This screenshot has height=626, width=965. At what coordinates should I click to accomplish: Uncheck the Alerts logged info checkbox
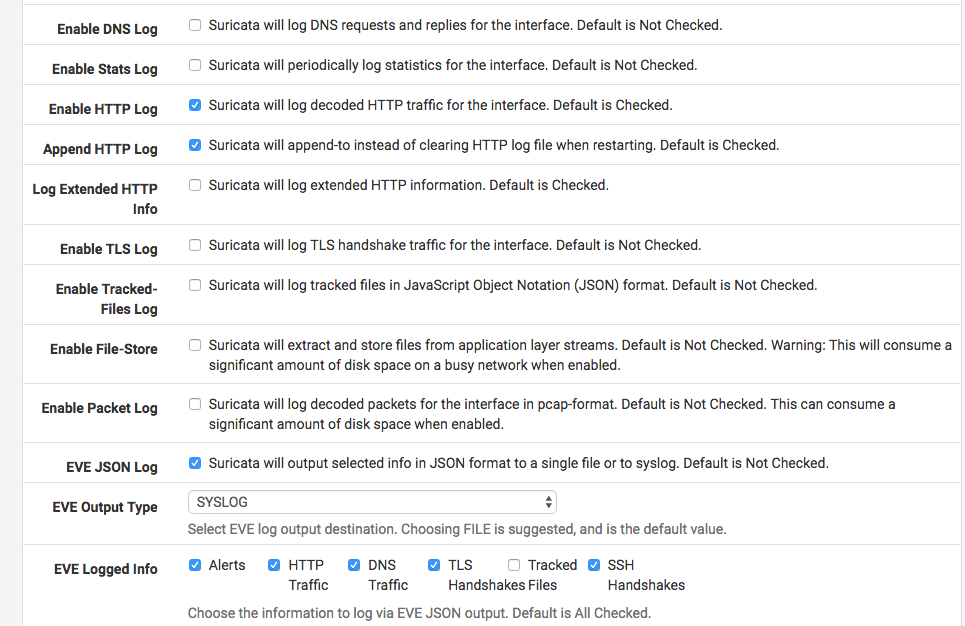click(x=195, y=565)
